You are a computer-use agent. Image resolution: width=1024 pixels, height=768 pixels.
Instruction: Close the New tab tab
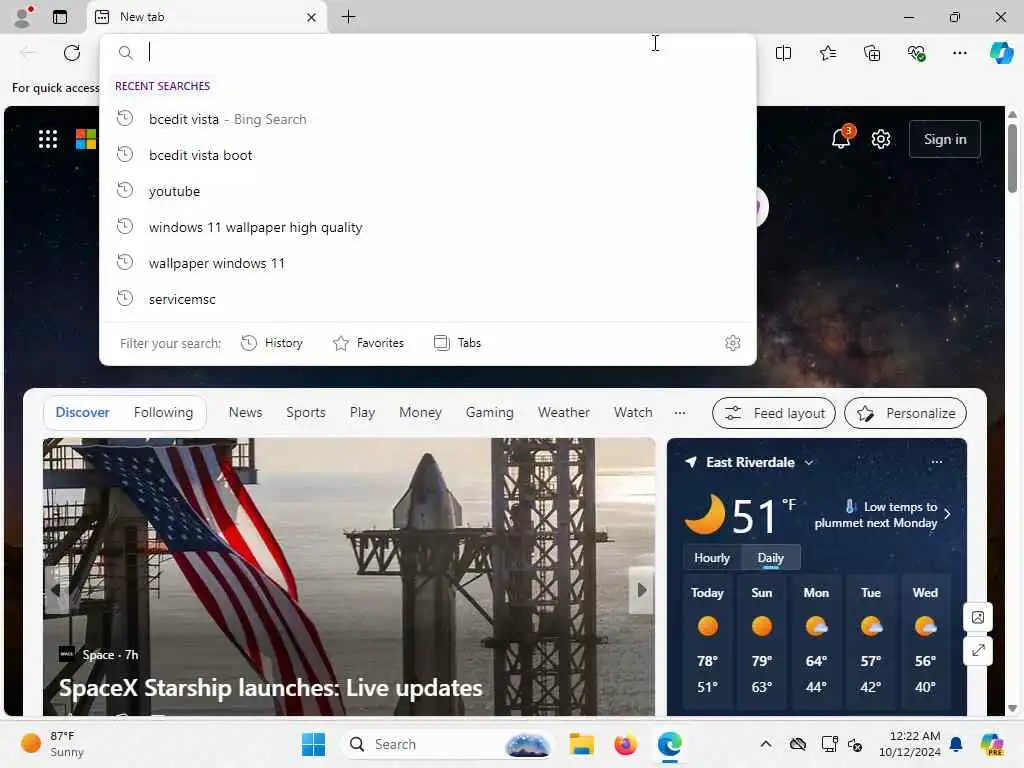coord(312,18)
